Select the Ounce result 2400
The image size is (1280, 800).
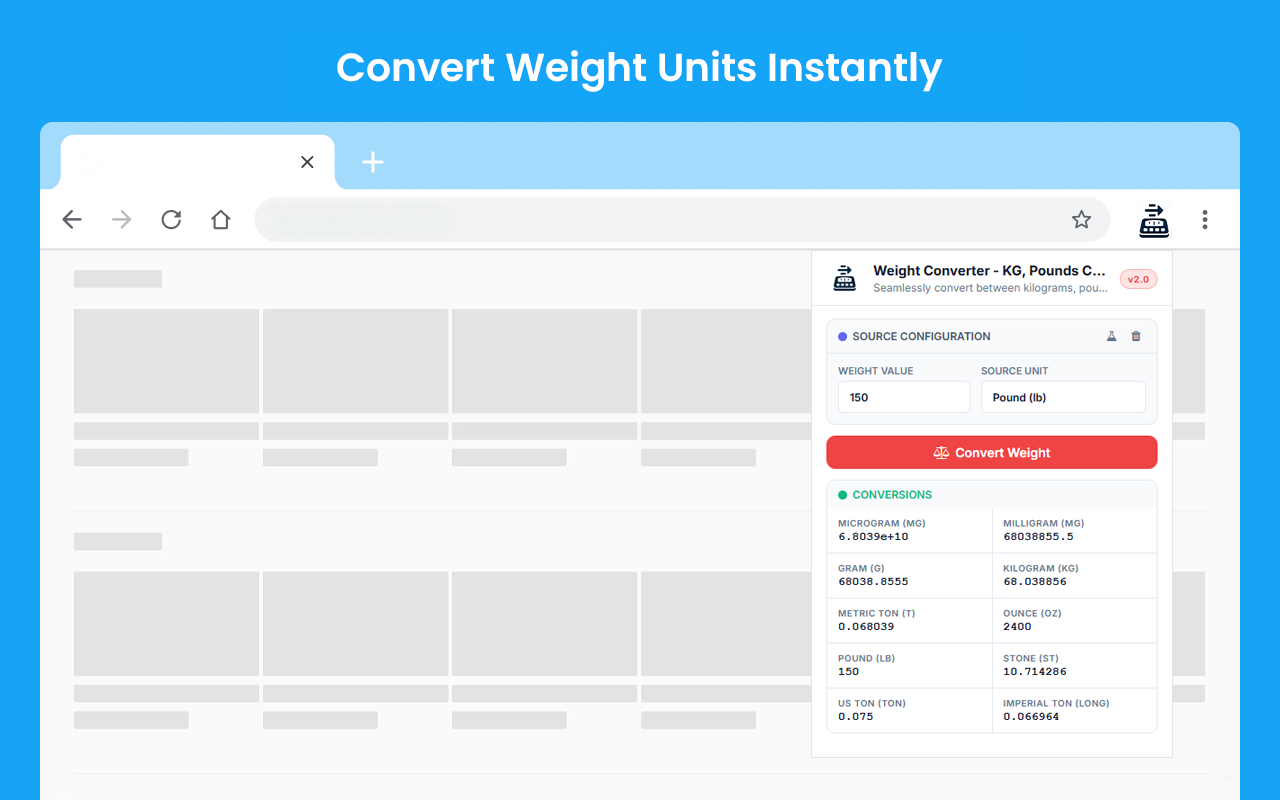(1017, 627)
